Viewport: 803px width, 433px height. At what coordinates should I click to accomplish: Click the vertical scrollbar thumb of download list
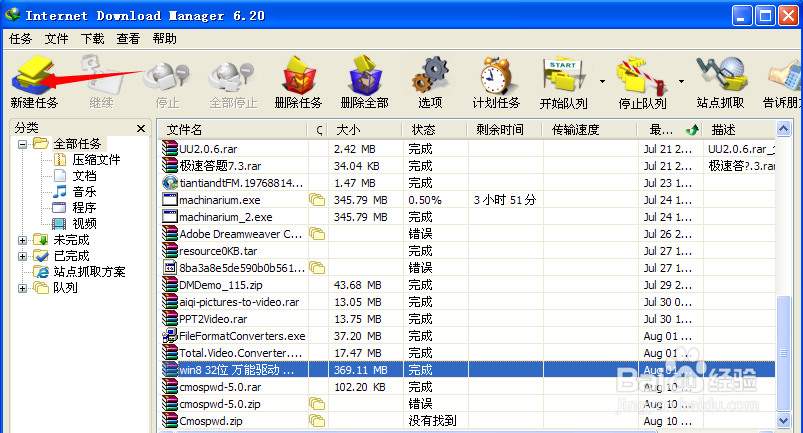tap(784, 353)
